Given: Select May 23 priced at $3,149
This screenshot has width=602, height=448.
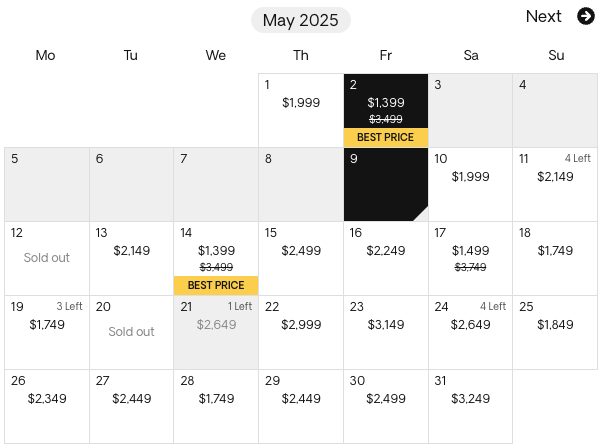Looking at the screenshot, I should pos(386,332).
